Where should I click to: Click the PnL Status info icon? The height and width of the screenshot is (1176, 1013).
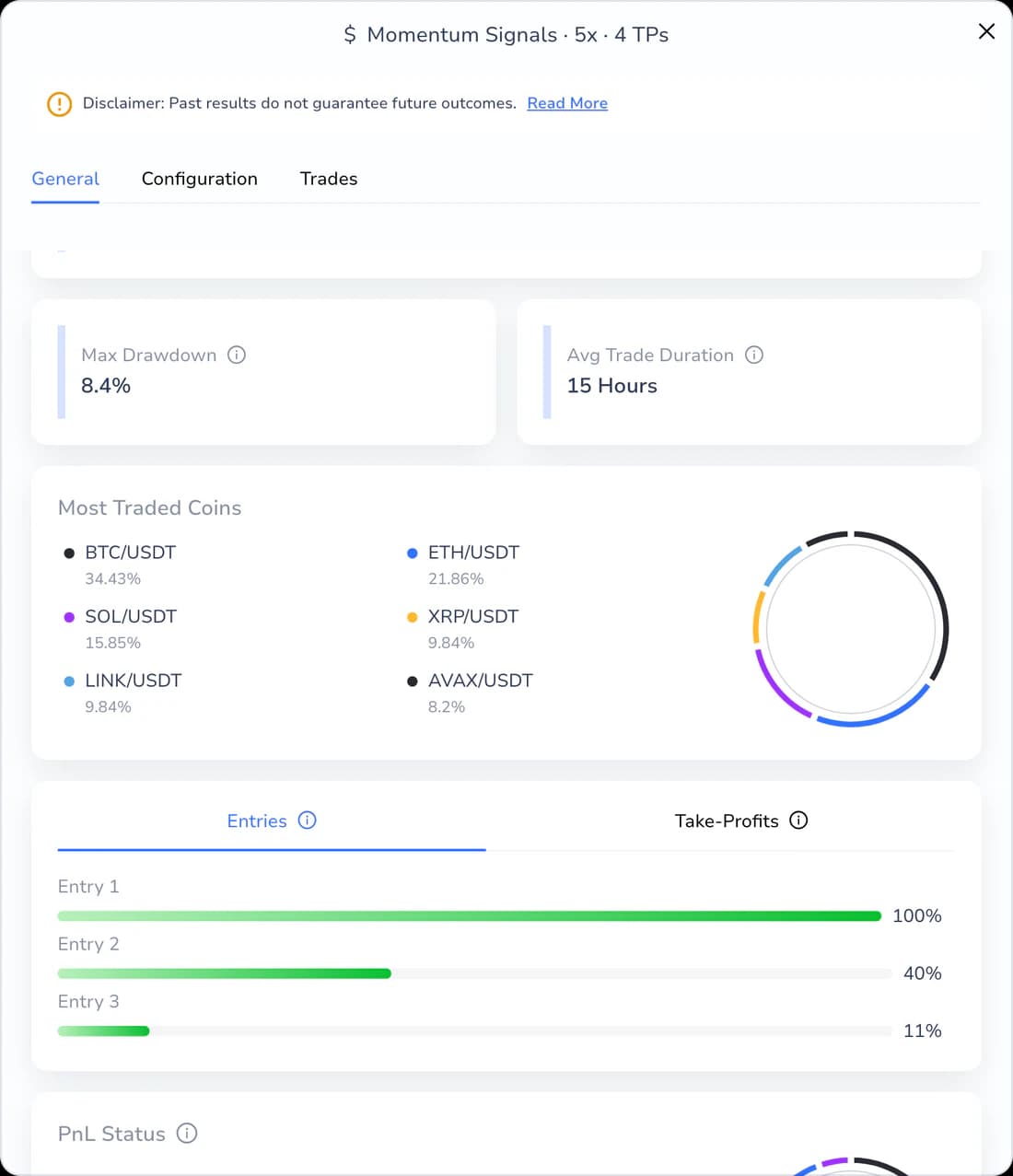187,1134
